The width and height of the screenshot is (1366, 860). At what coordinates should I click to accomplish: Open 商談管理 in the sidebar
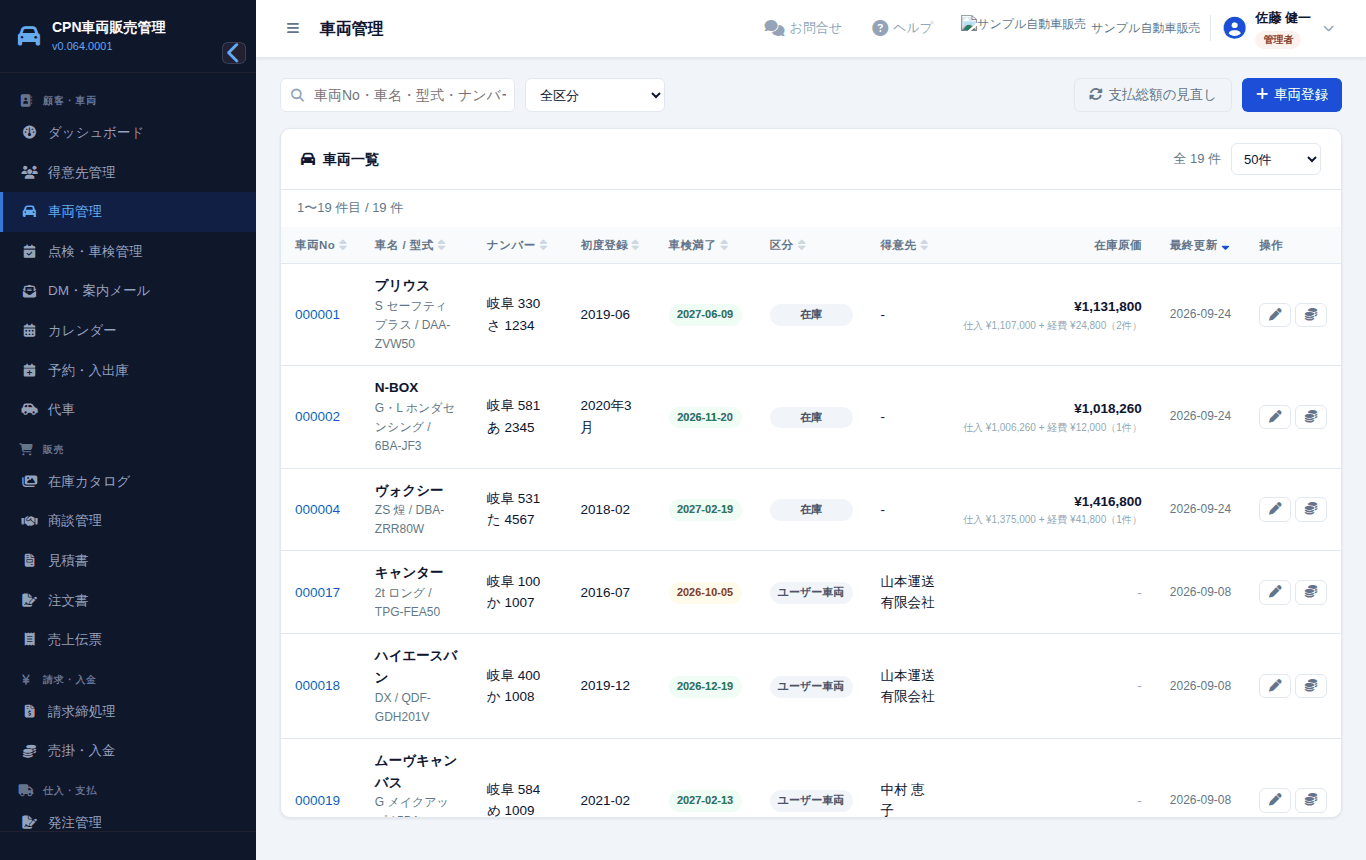point(128,520)
